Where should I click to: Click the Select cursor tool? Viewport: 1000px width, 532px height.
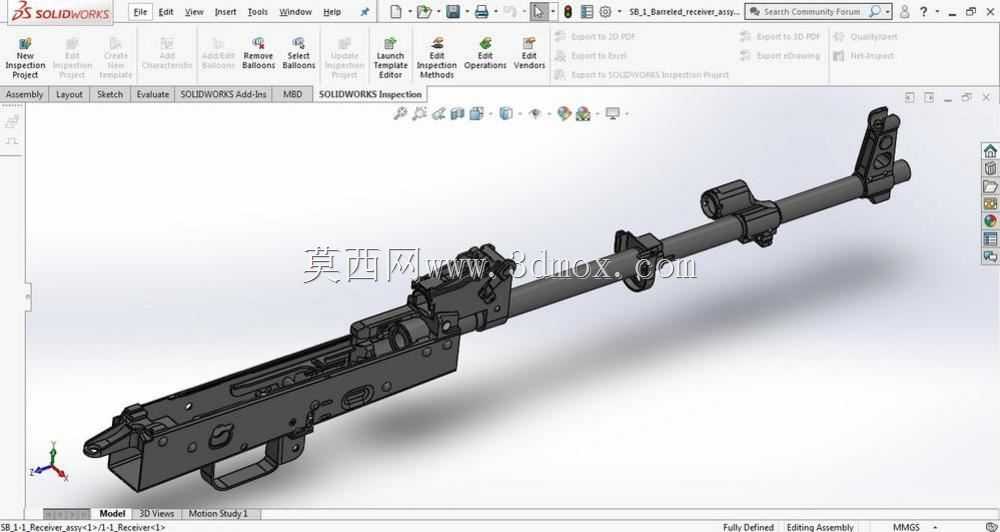[x=539, y=11]
